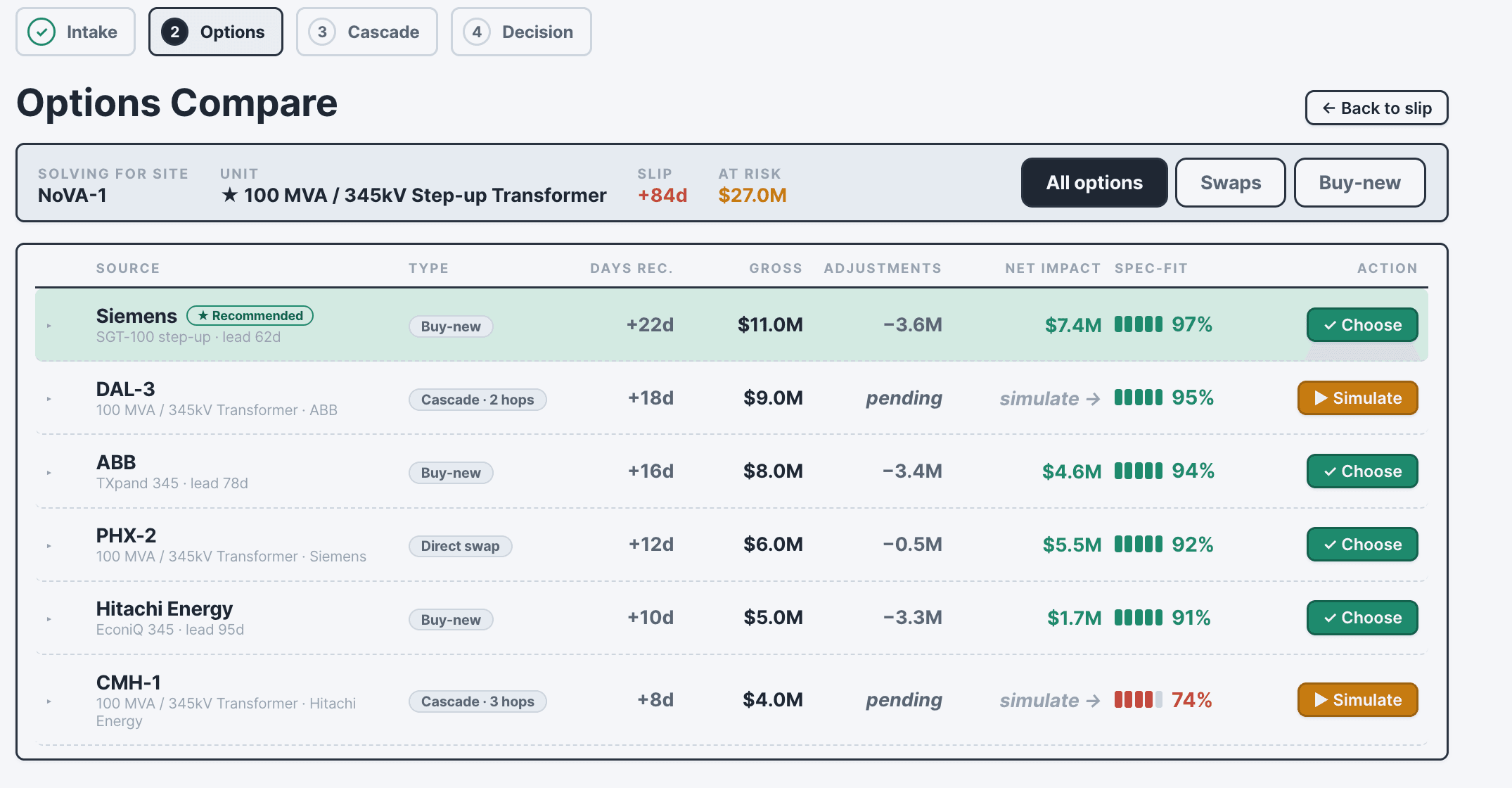This screenshot has width=1512, height=788.
Task: Click the Direct swap type pill
Action: (x=461, y=546)
